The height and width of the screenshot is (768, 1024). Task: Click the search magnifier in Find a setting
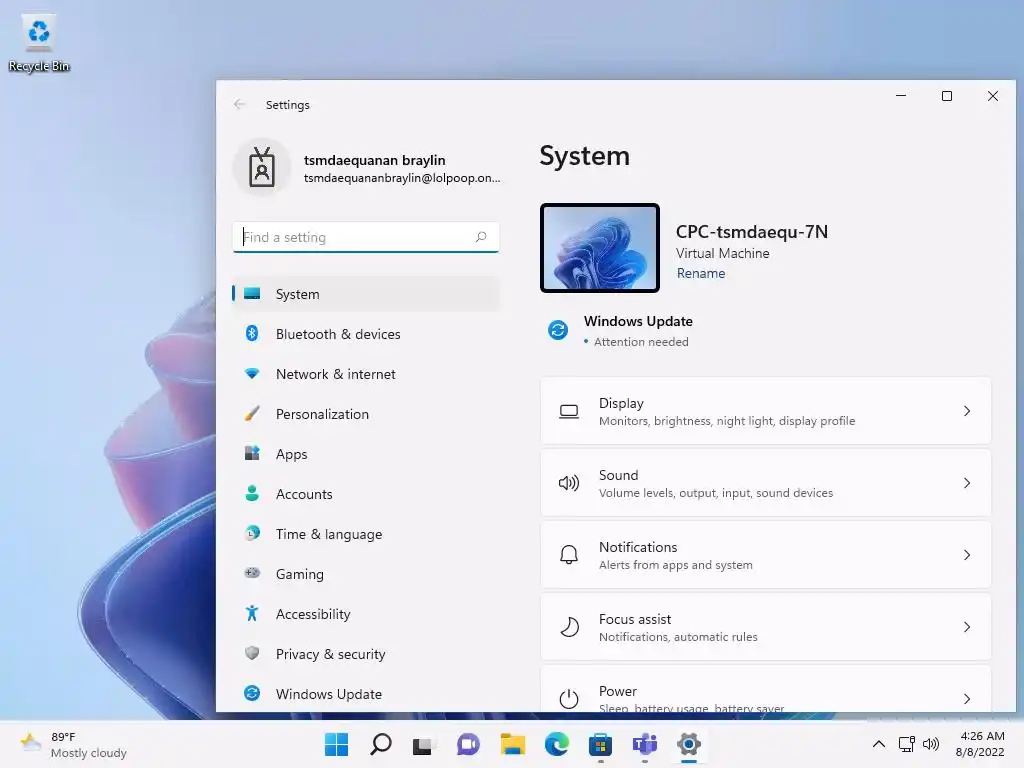(481, 237)
